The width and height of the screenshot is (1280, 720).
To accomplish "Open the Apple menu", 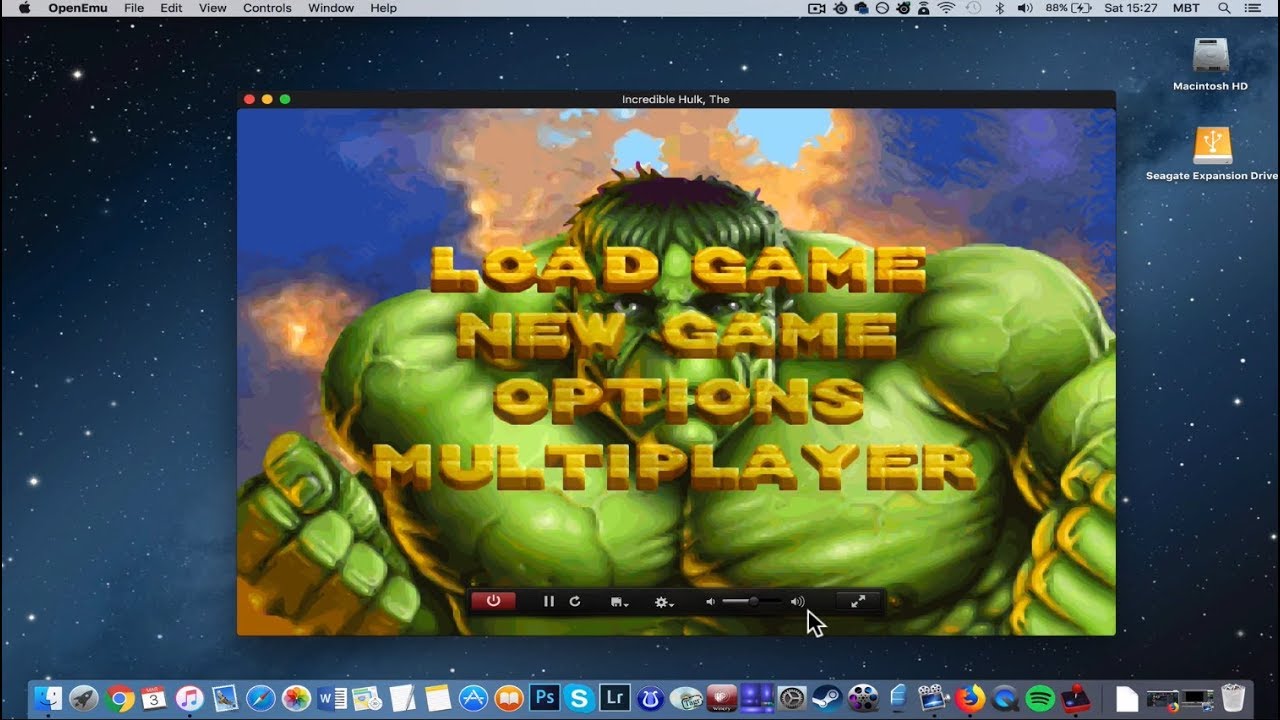I will (x=24, y=8).
